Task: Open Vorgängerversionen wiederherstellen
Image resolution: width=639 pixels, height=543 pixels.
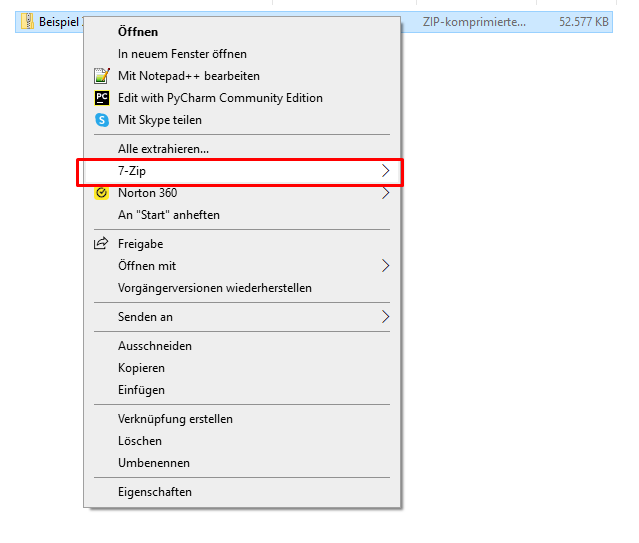Action: pyautogui.click(x=215, y=288)
